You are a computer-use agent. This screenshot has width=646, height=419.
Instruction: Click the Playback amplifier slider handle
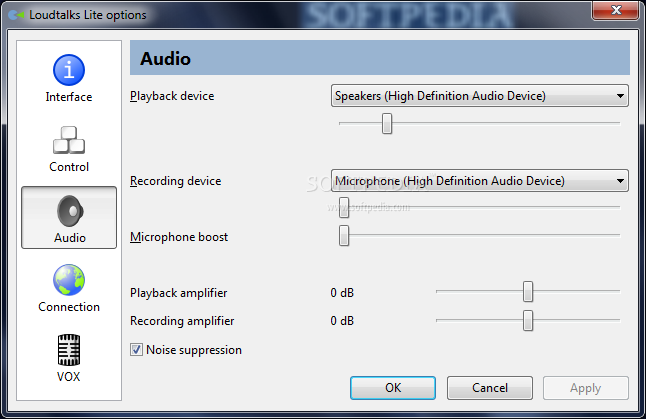pyautogui.click(x=527, y=292)
